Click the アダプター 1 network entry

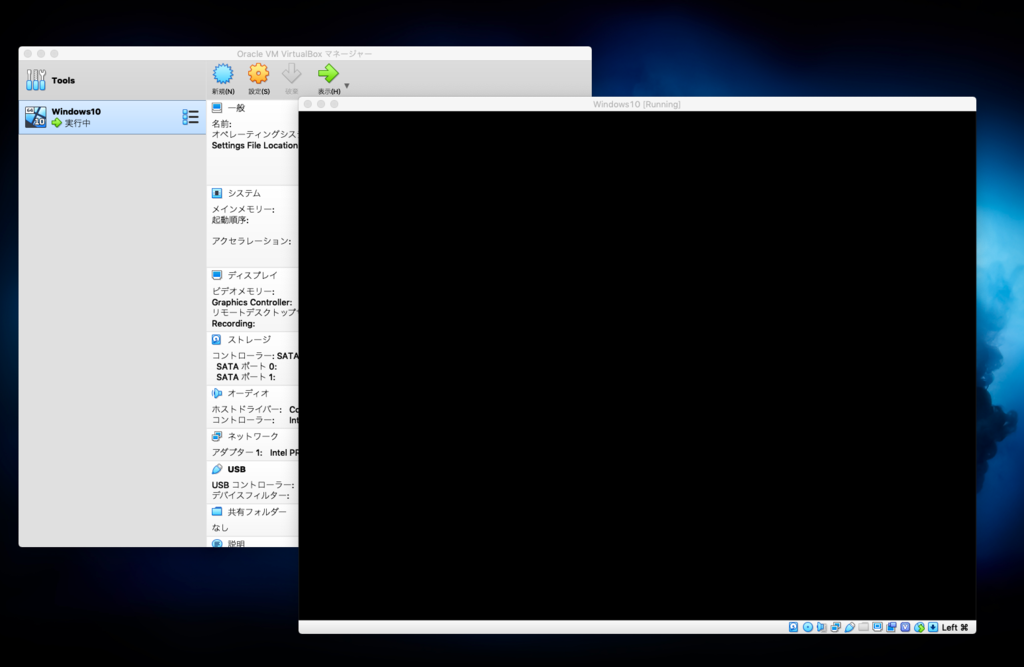click(x=255, y=452)
